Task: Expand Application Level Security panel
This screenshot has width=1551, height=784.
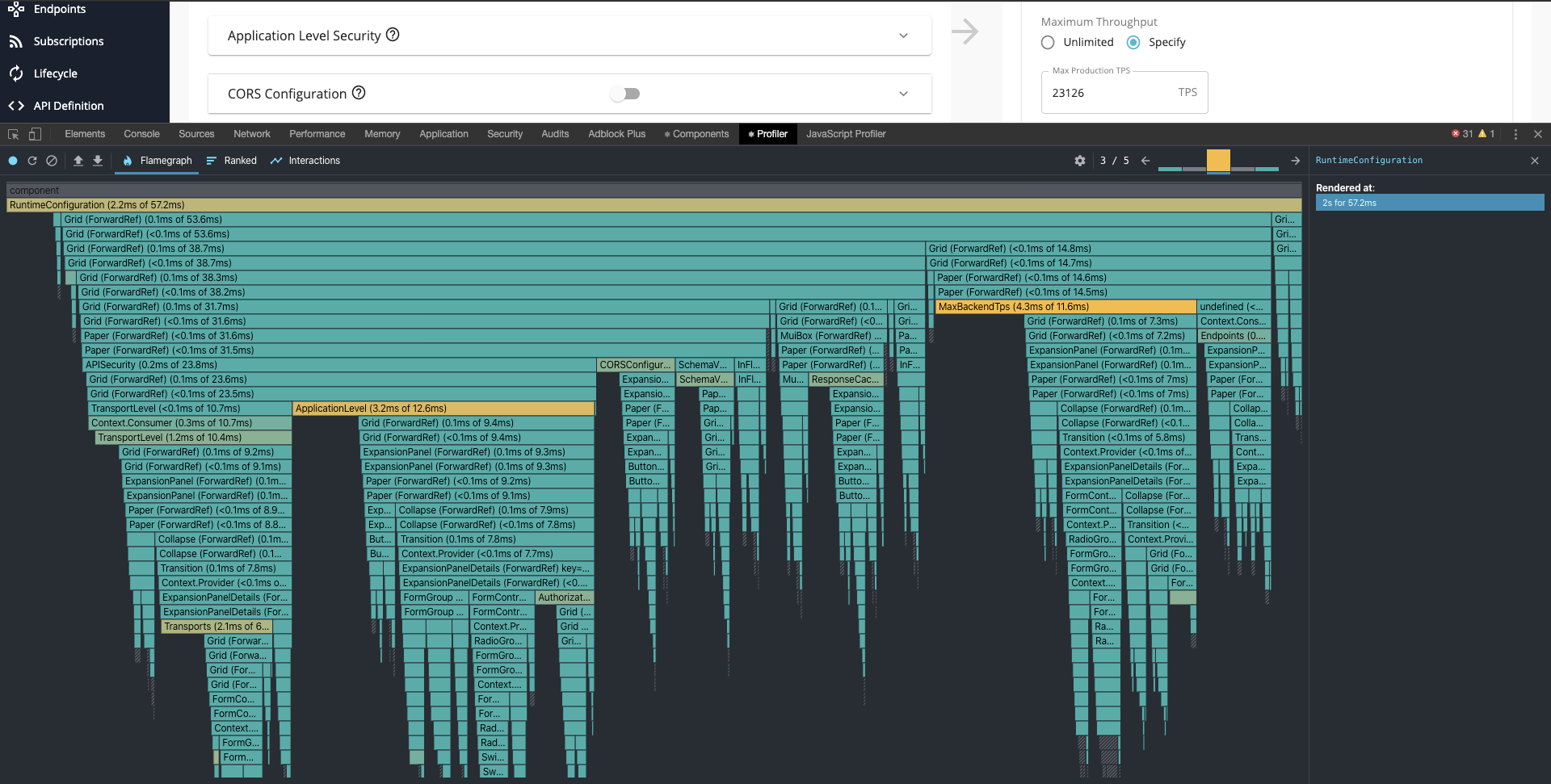Action: 903,36
